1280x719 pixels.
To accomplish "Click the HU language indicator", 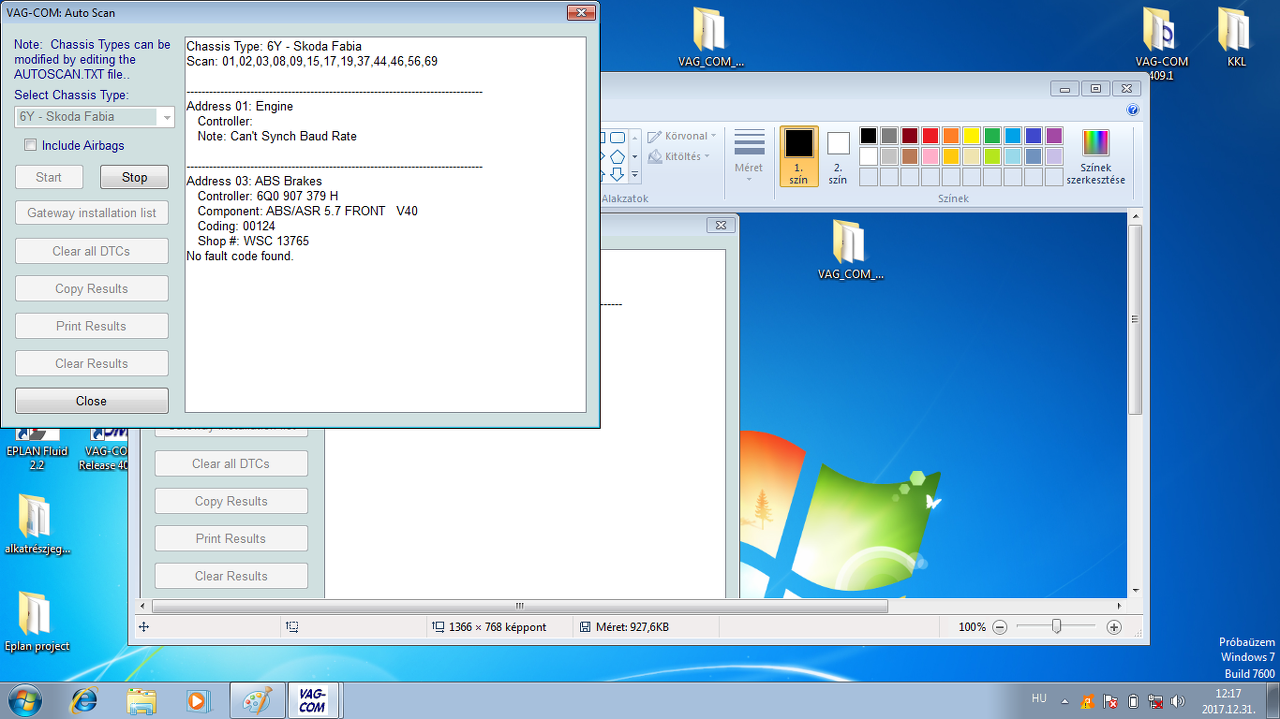I will 1039,698.
